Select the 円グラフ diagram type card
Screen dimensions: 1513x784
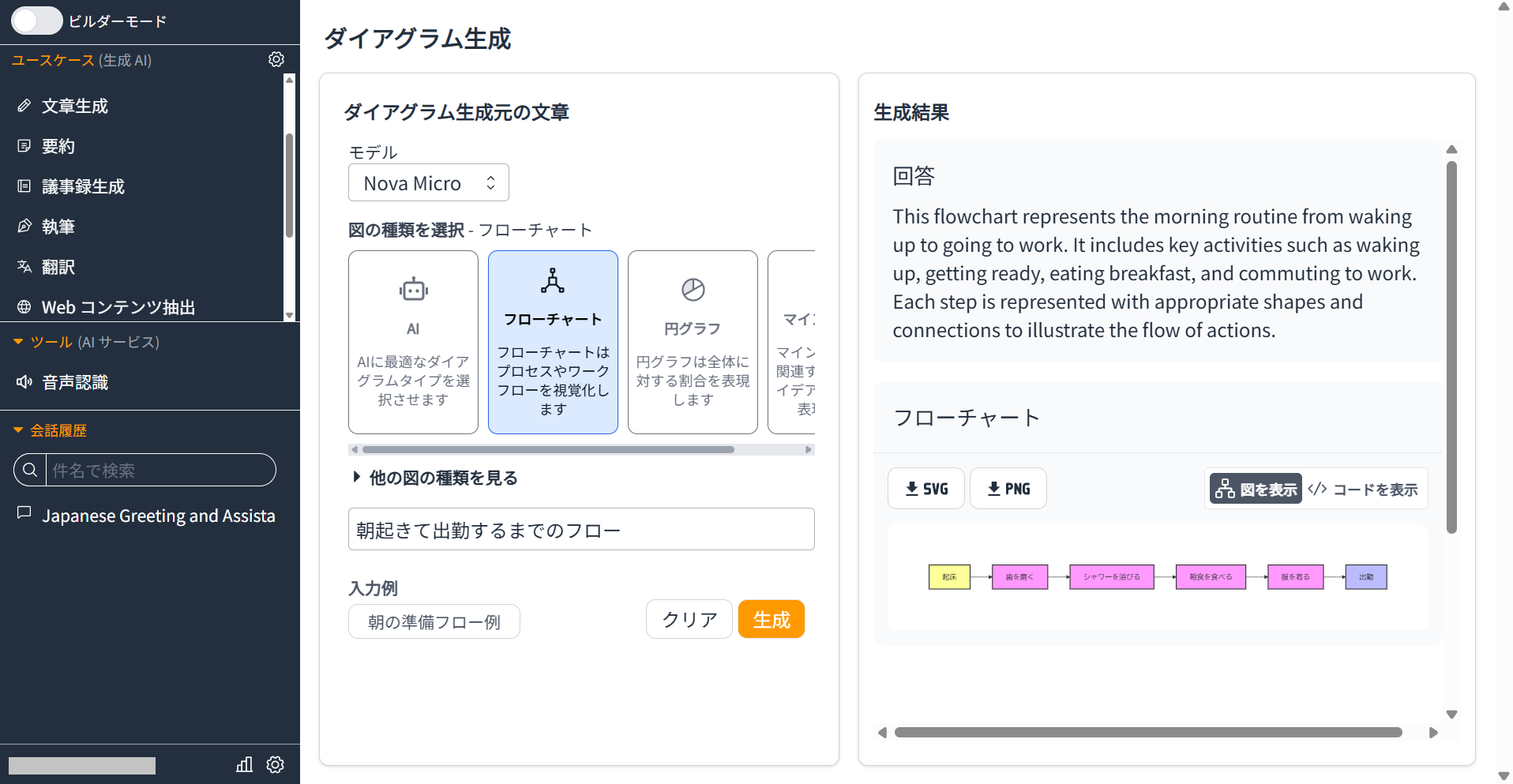pos(693,342)
